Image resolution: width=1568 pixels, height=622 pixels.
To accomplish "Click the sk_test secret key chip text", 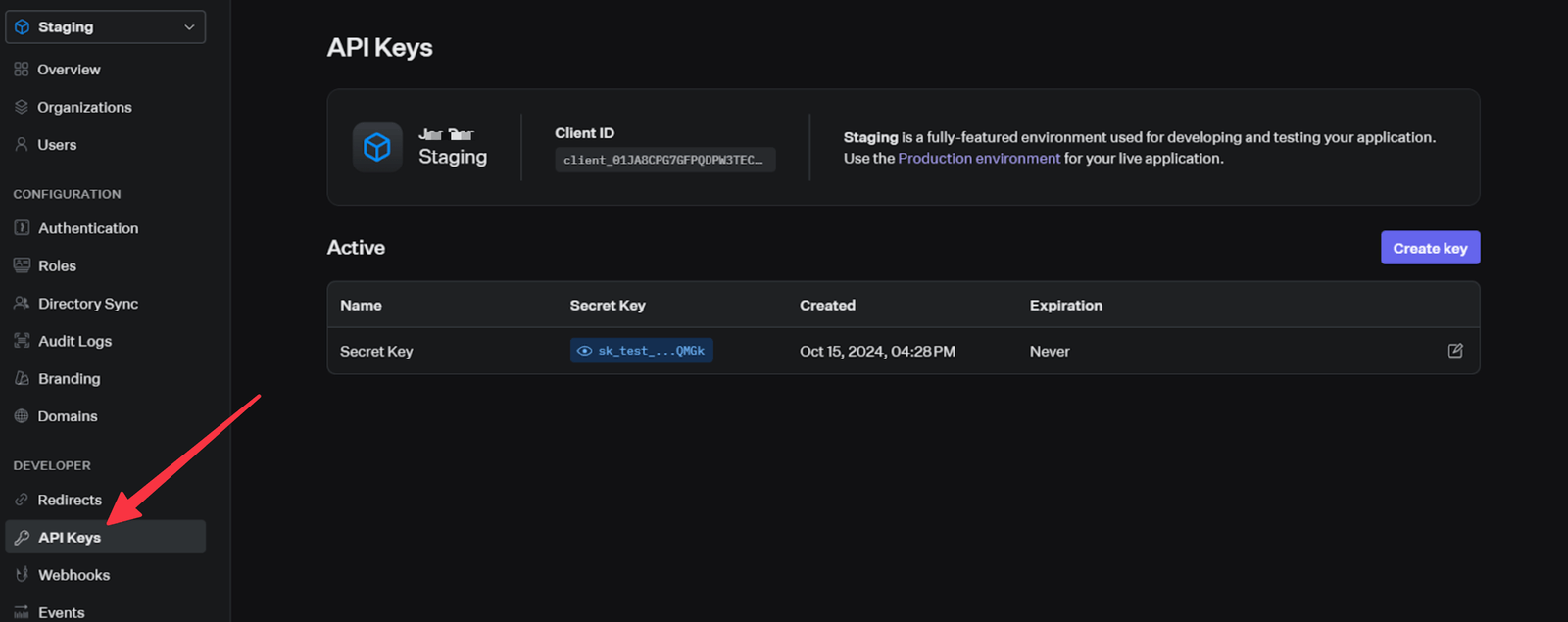I will pyautogui.click(x=652, y=351).
